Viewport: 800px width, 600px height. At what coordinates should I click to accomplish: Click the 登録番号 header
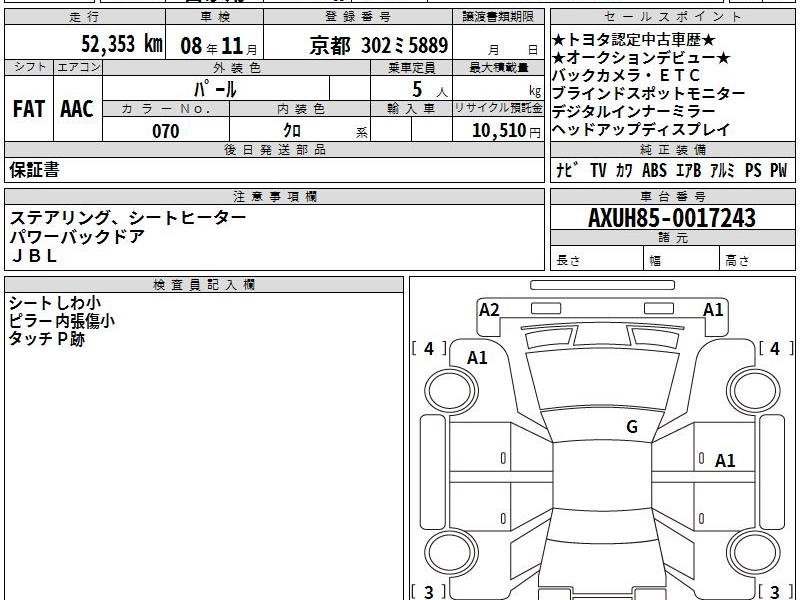pos(358,17)
